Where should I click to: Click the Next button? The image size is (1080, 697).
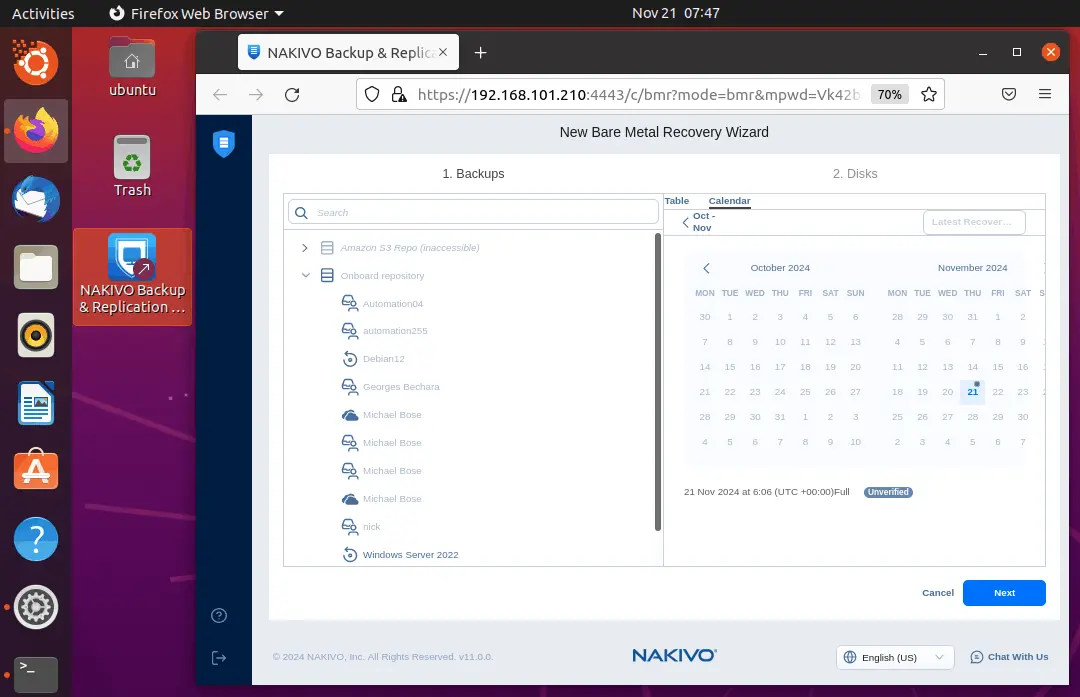click(x=1004, y=593)
